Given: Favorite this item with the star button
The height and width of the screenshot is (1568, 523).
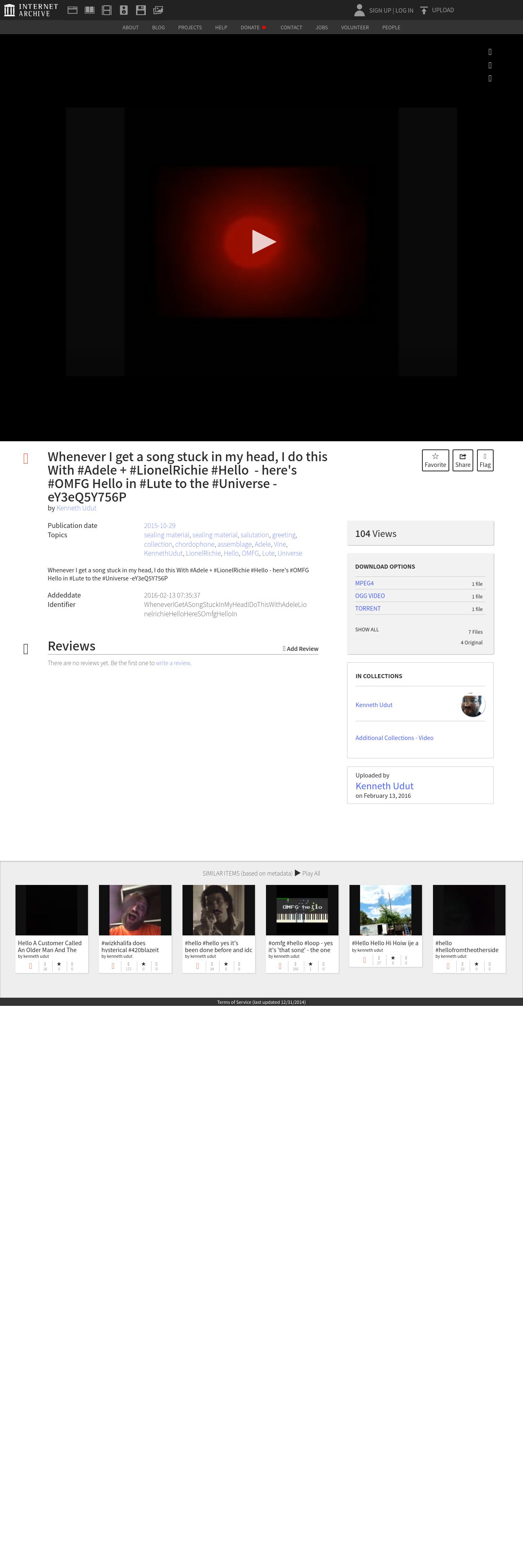Looking at the screenshot, I should pyautogui.click(x=435, y=460).
